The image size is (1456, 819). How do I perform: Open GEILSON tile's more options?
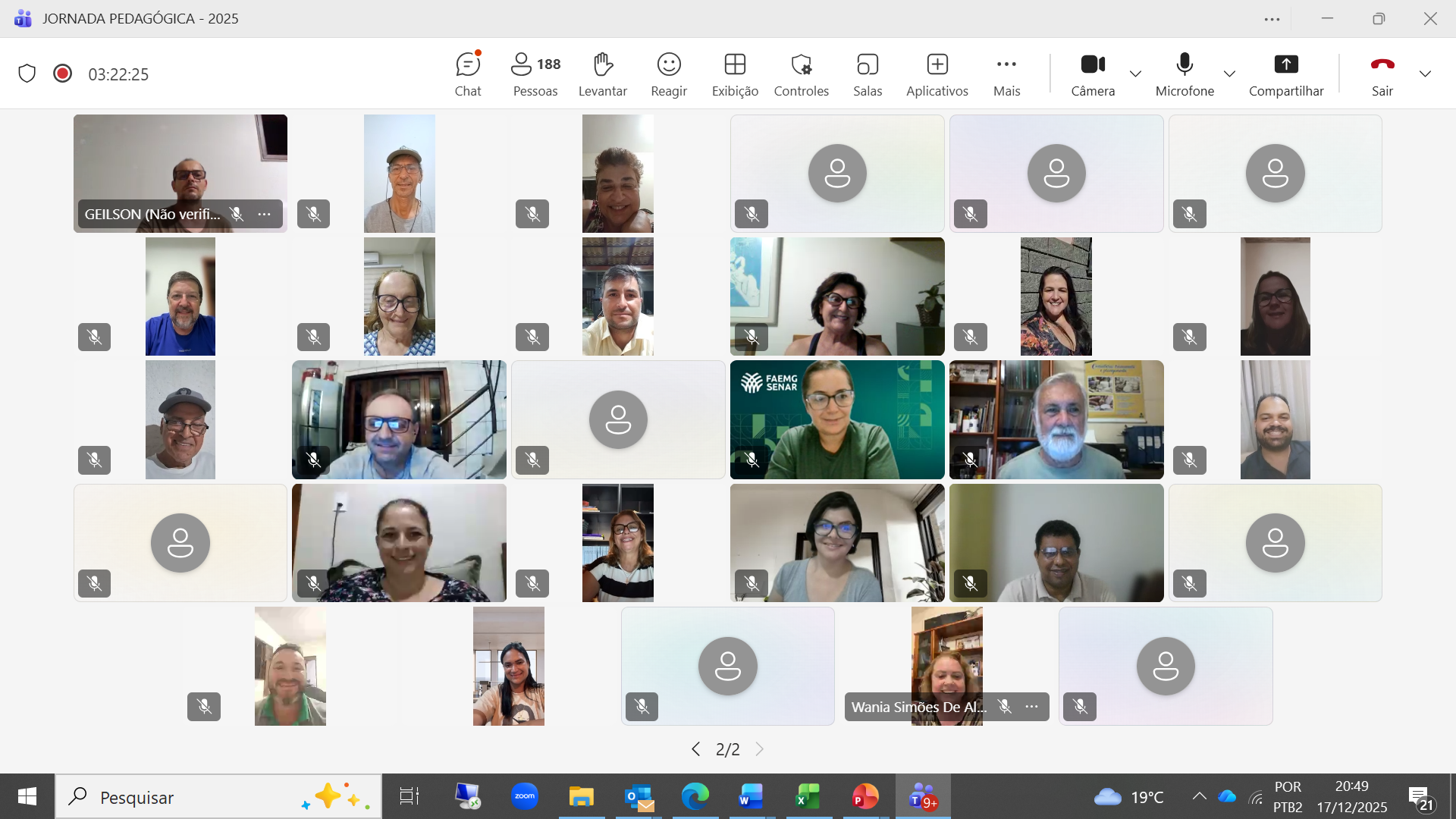point(264,215)
